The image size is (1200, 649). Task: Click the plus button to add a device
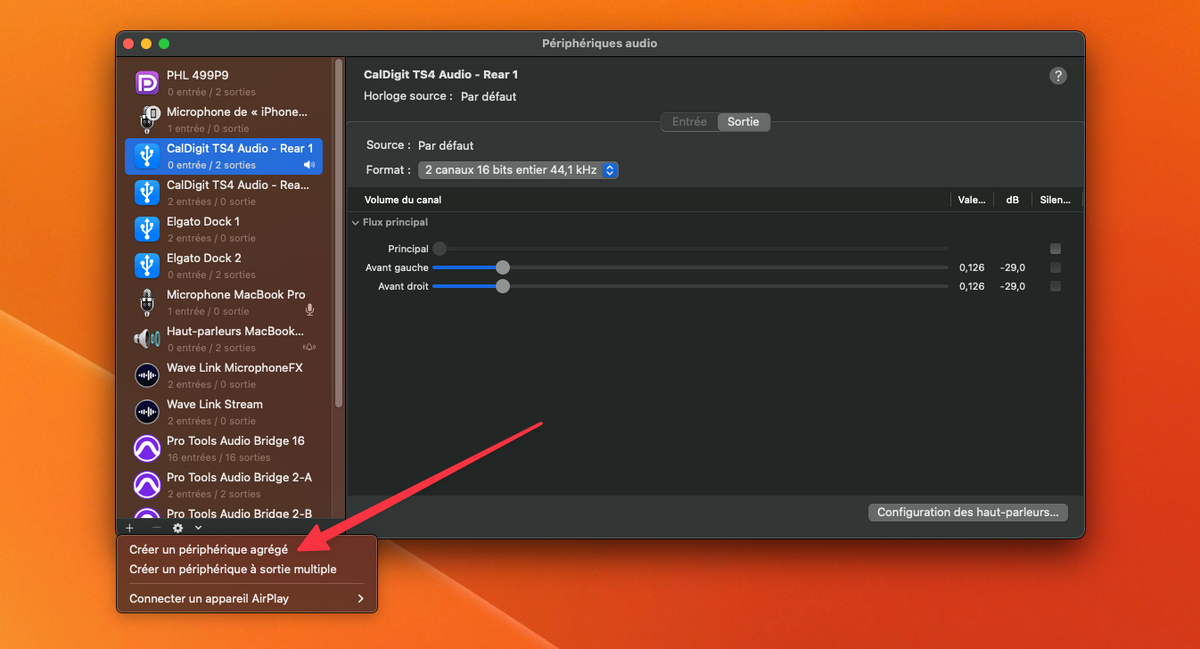coord(130,528)
